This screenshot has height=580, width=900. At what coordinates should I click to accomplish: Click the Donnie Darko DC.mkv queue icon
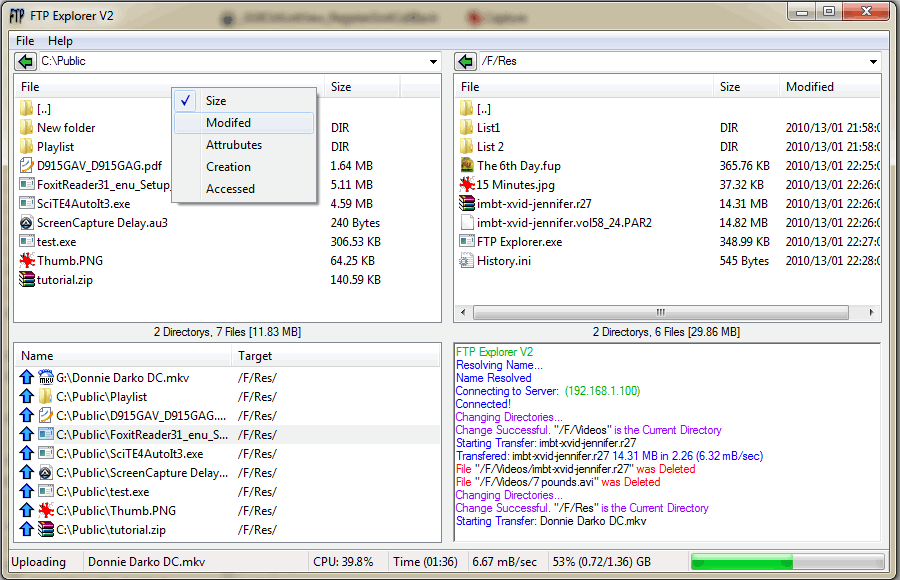tap(46, 377)
